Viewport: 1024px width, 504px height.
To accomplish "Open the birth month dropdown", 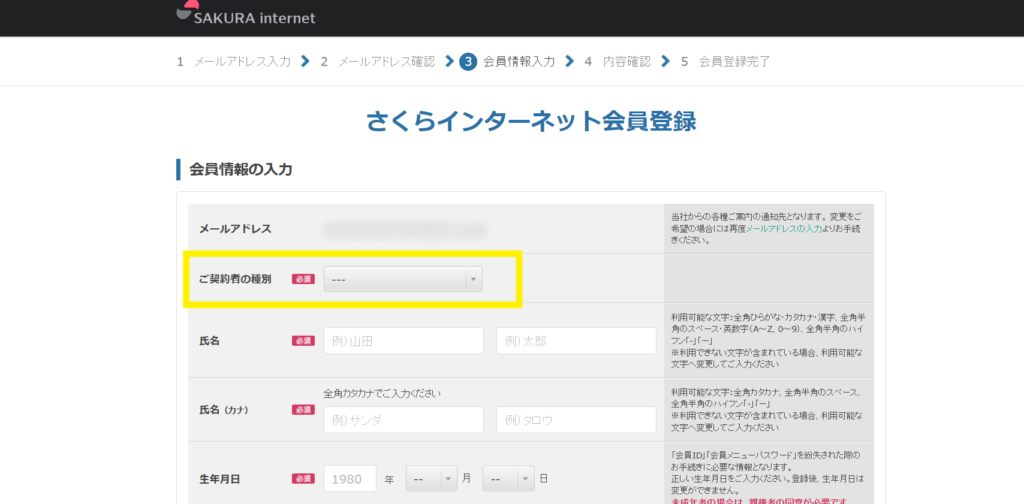I will pyautogui.click(x=432, y=479).
